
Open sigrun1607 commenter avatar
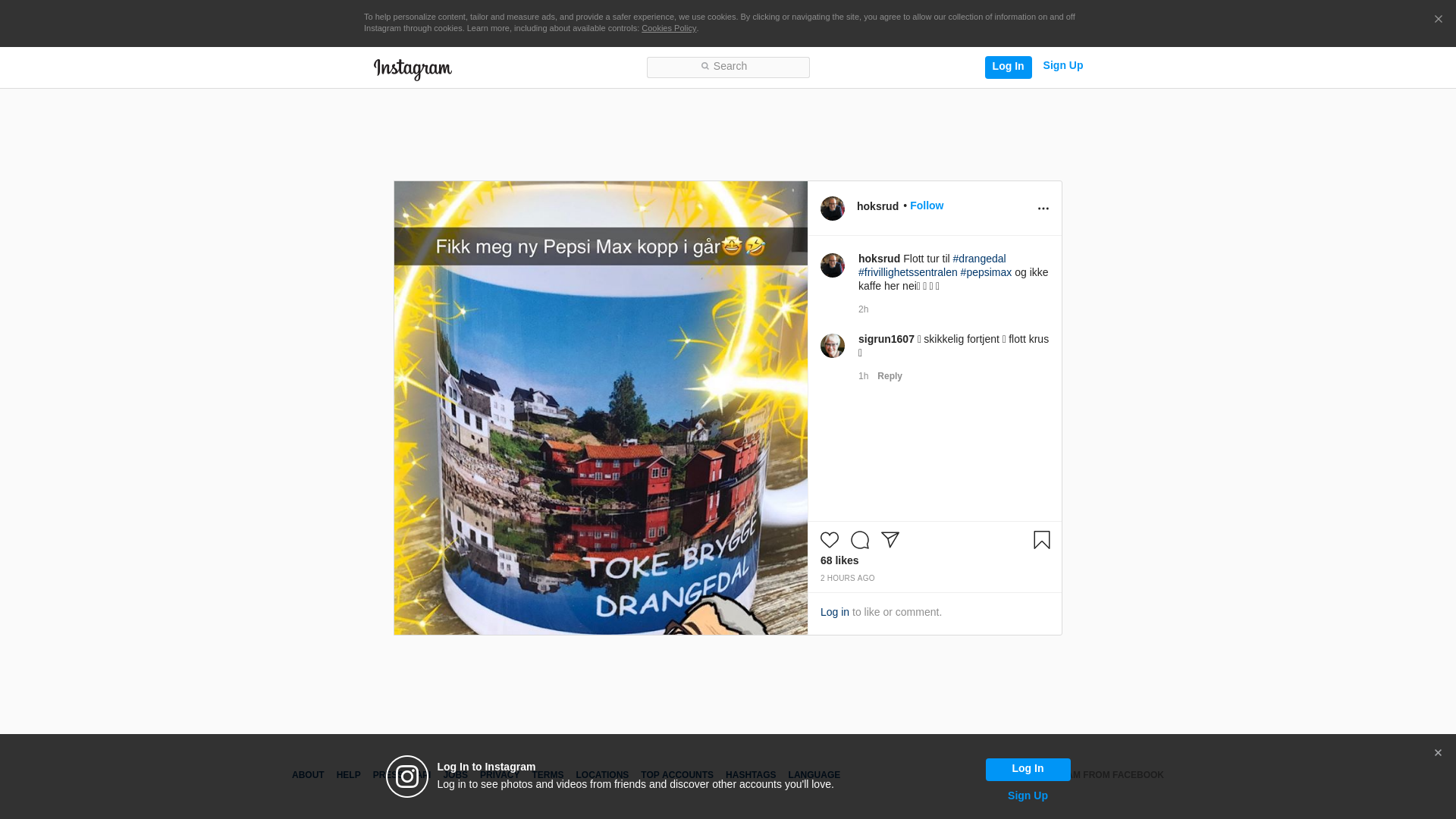(x=832, y=346)
